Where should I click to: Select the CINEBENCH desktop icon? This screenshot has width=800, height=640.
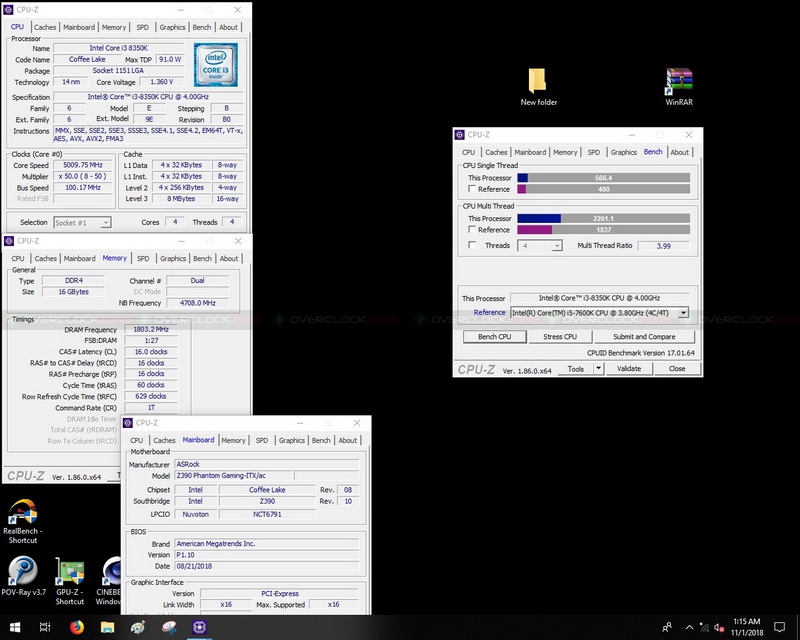click(x=109, y=581)
